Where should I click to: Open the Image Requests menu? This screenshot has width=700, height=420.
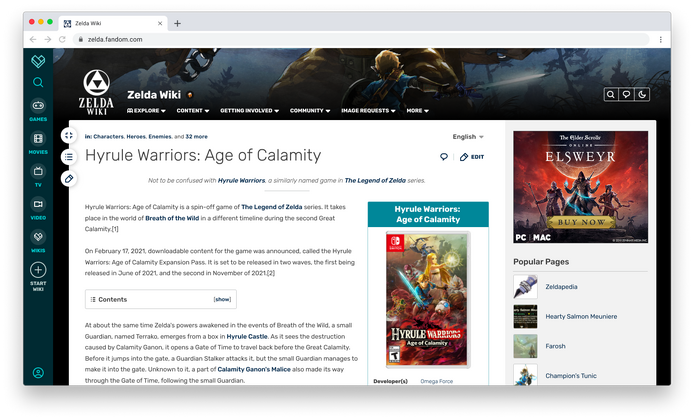point(368,110)
